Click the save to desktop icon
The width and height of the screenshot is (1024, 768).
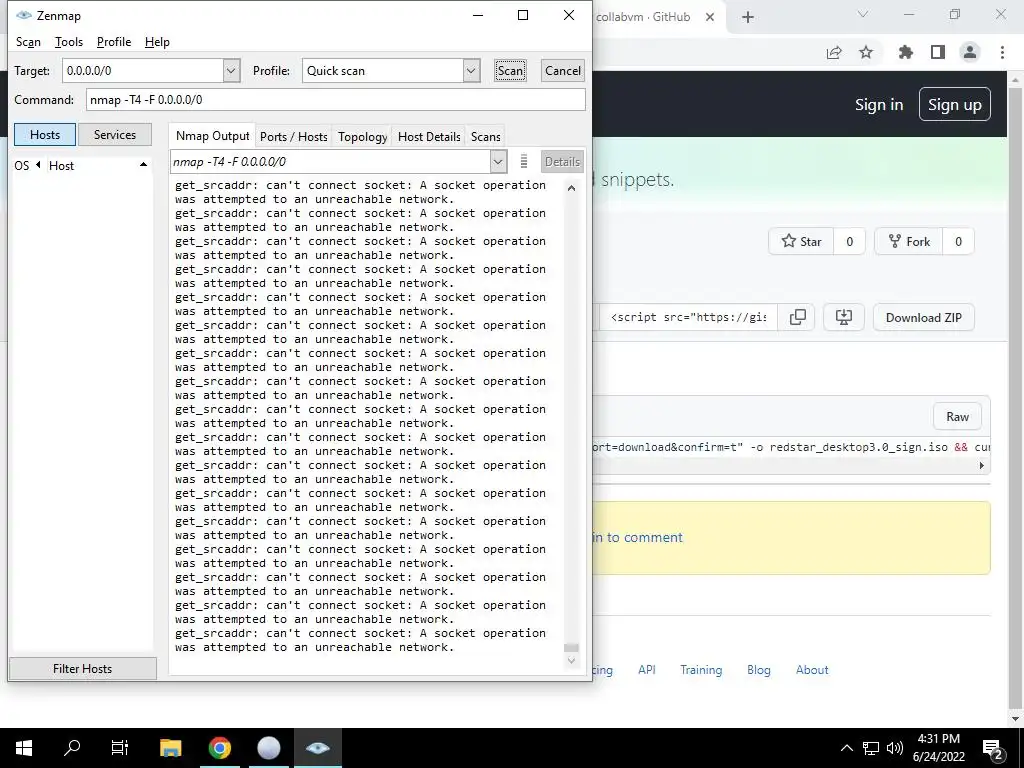click(844, 317)
